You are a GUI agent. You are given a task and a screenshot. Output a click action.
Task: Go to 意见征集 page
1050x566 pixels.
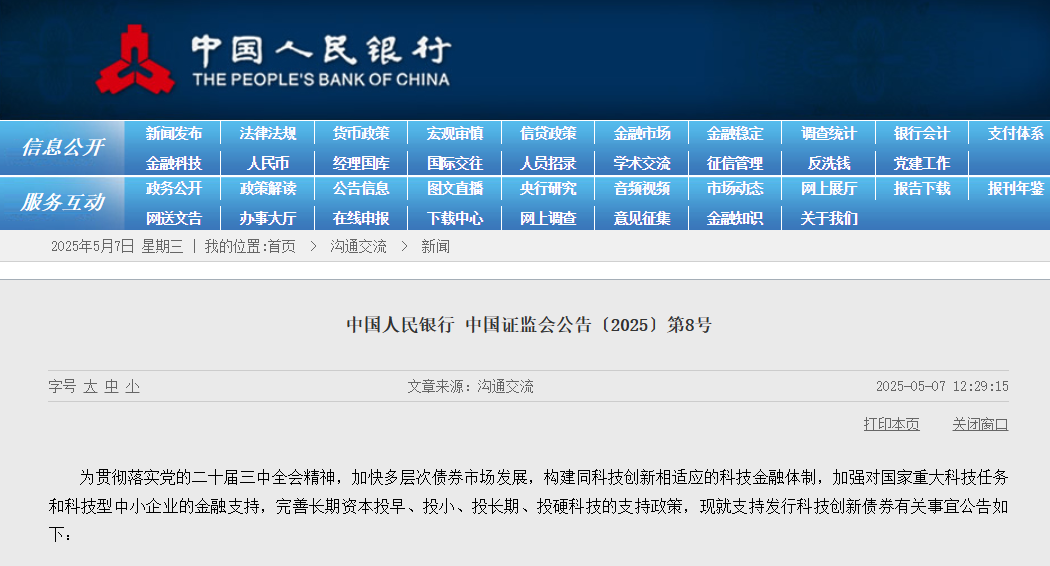[642, 218]
